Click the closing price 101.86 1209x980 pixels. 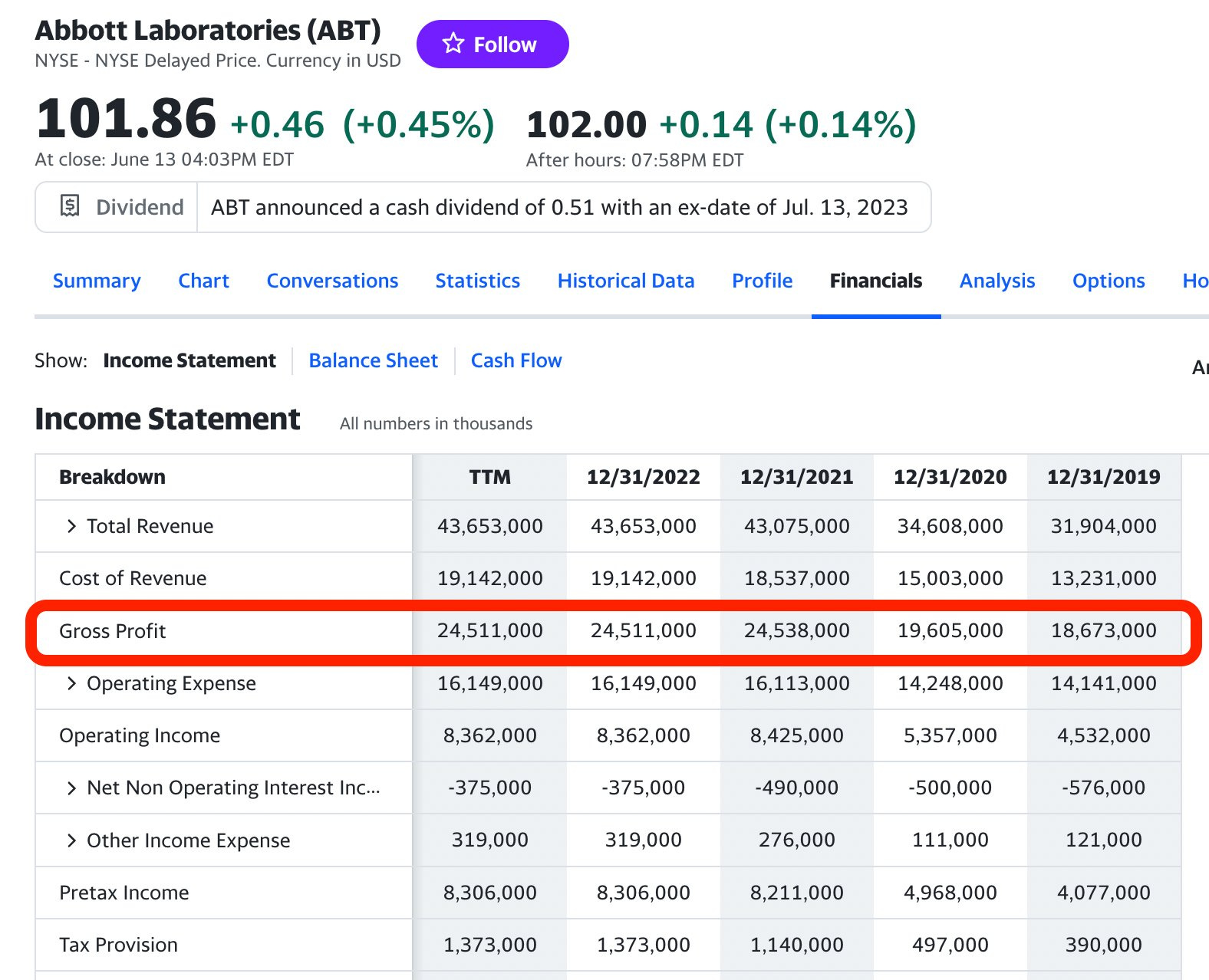126,119
